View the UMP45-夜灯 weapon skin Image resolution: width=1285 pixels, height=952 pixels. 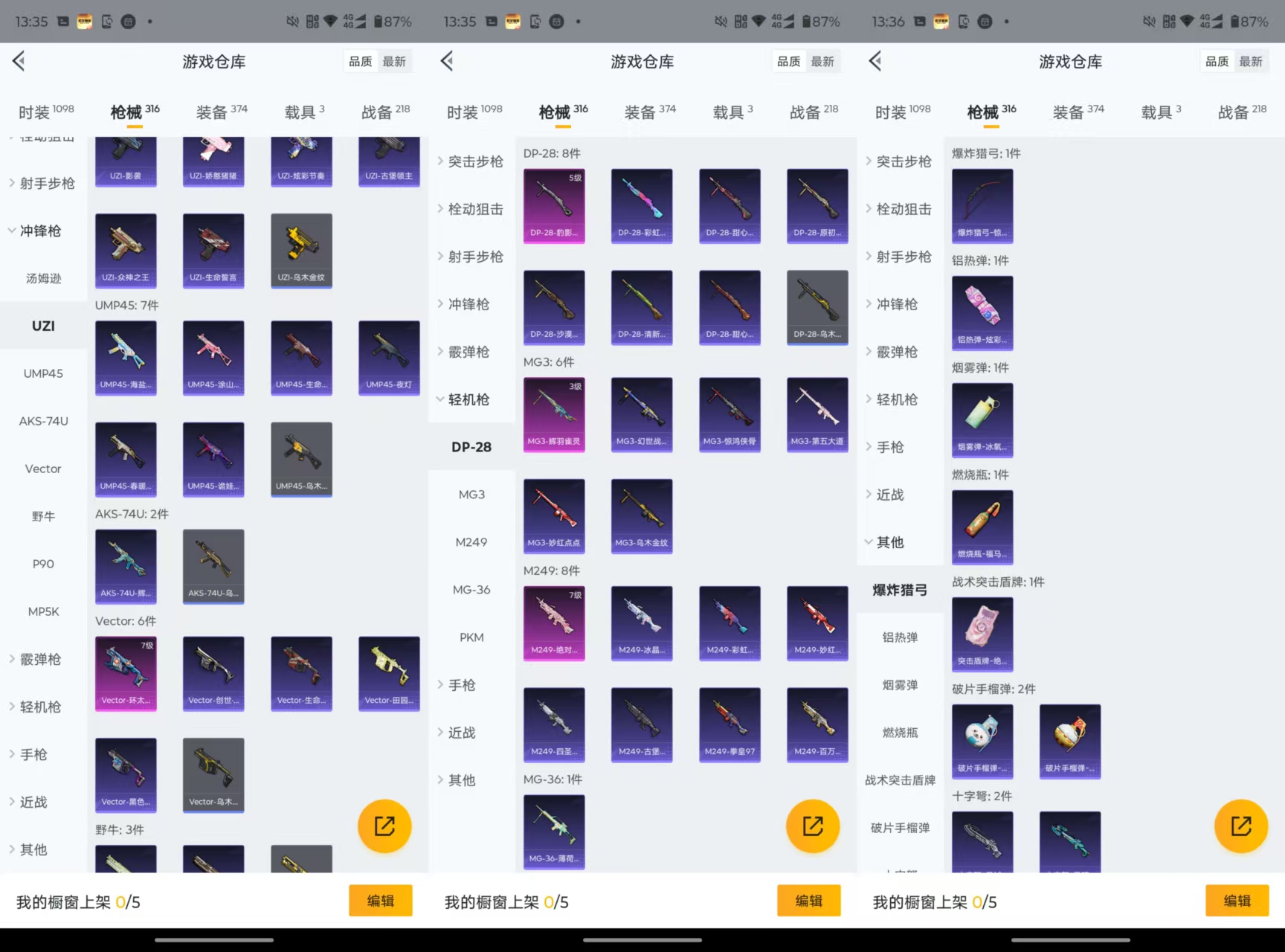(389, 358)
